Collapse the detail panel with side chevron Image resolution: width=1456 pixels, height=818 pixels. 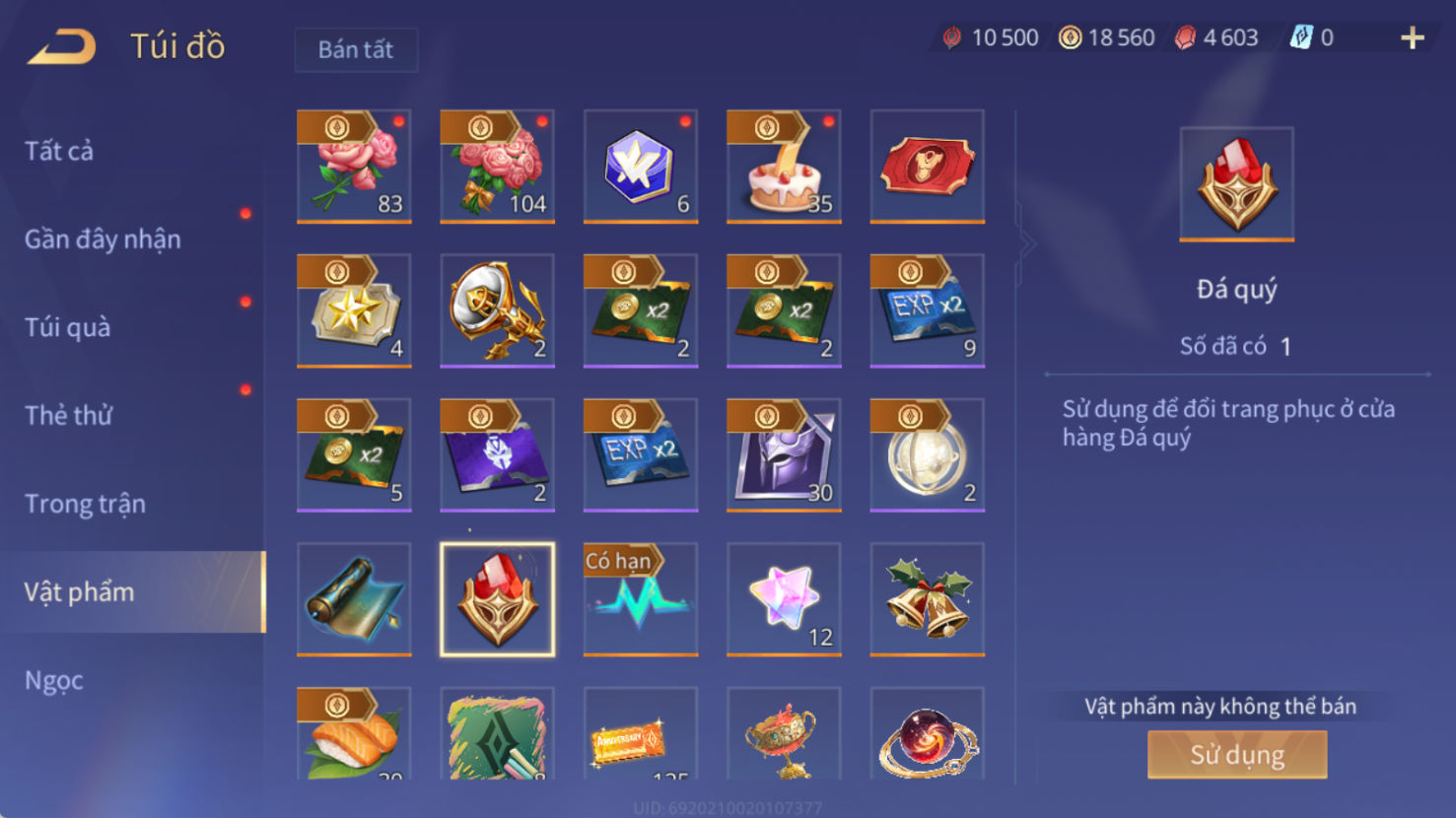[x=1027, y=242]
